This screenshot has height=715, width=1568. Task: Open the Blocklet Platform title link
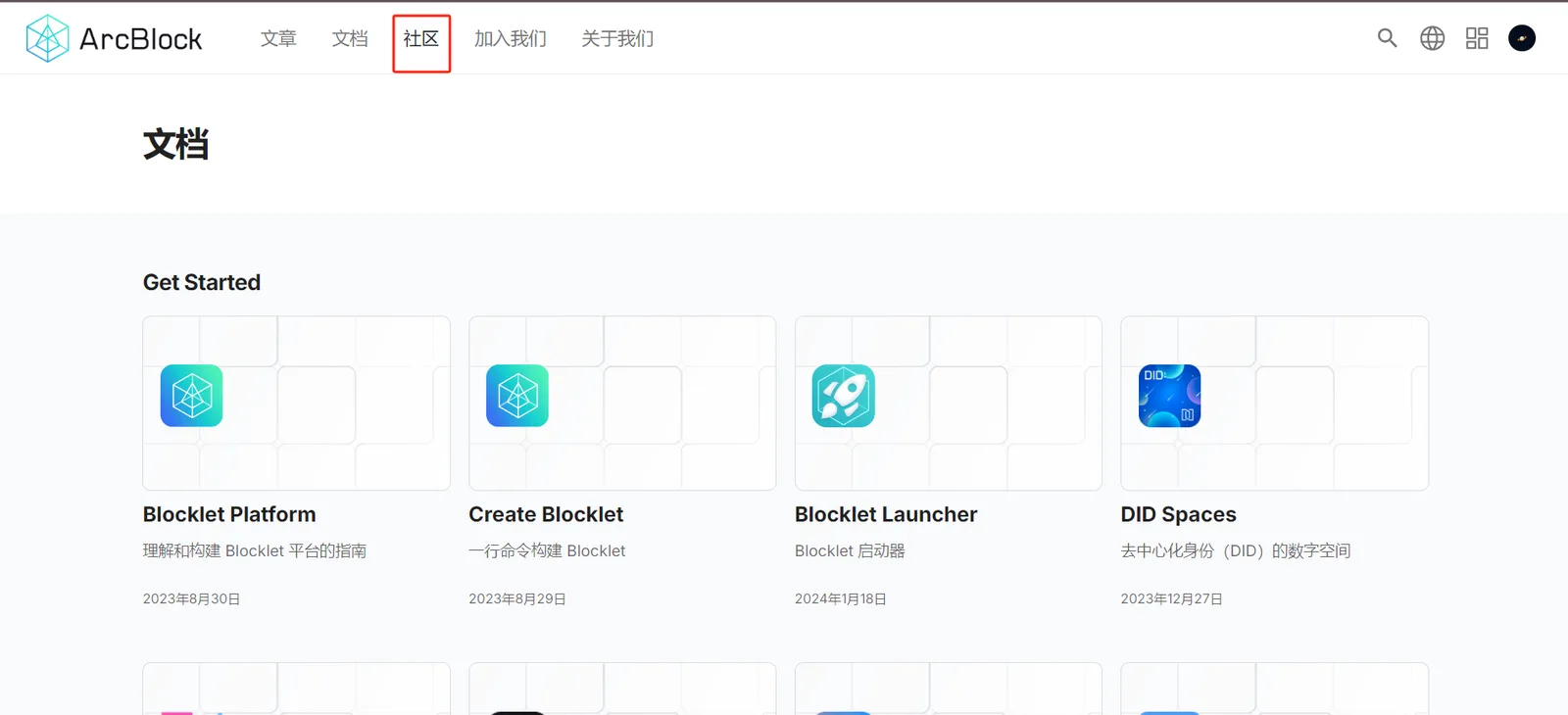229,514
